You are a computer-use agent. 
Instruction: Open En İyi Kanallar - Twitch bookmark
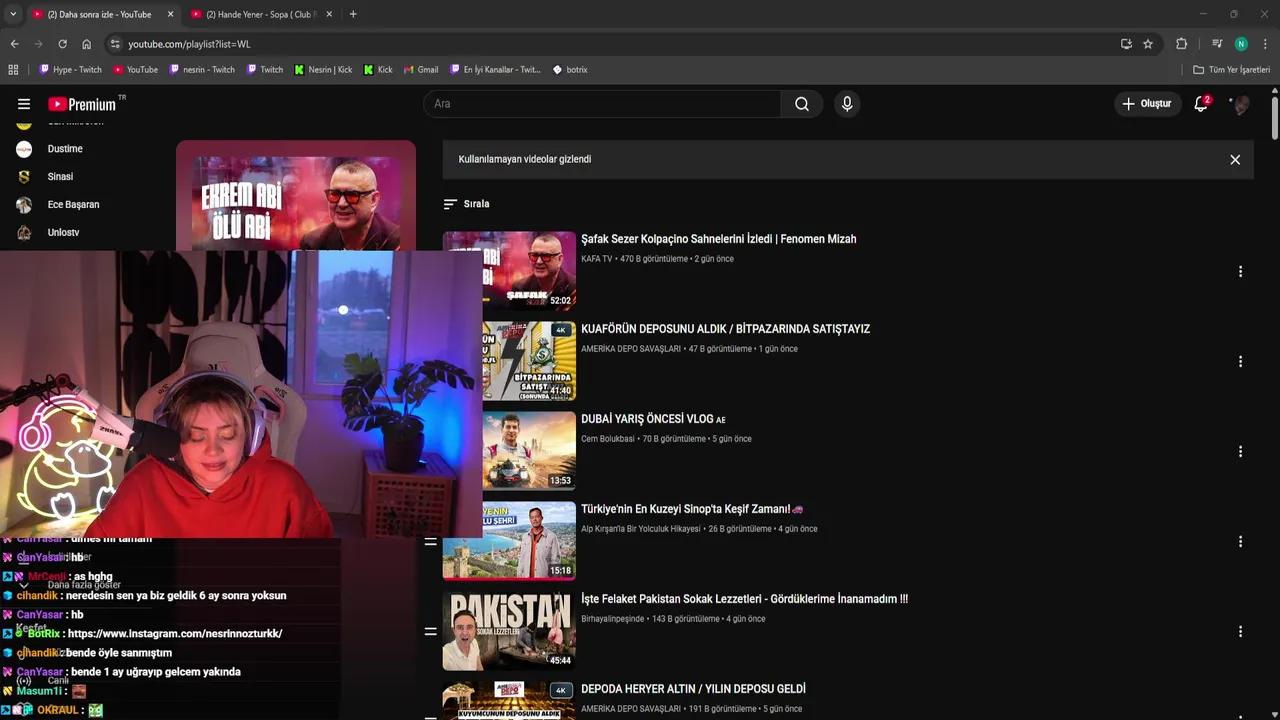tap(494, 70)
